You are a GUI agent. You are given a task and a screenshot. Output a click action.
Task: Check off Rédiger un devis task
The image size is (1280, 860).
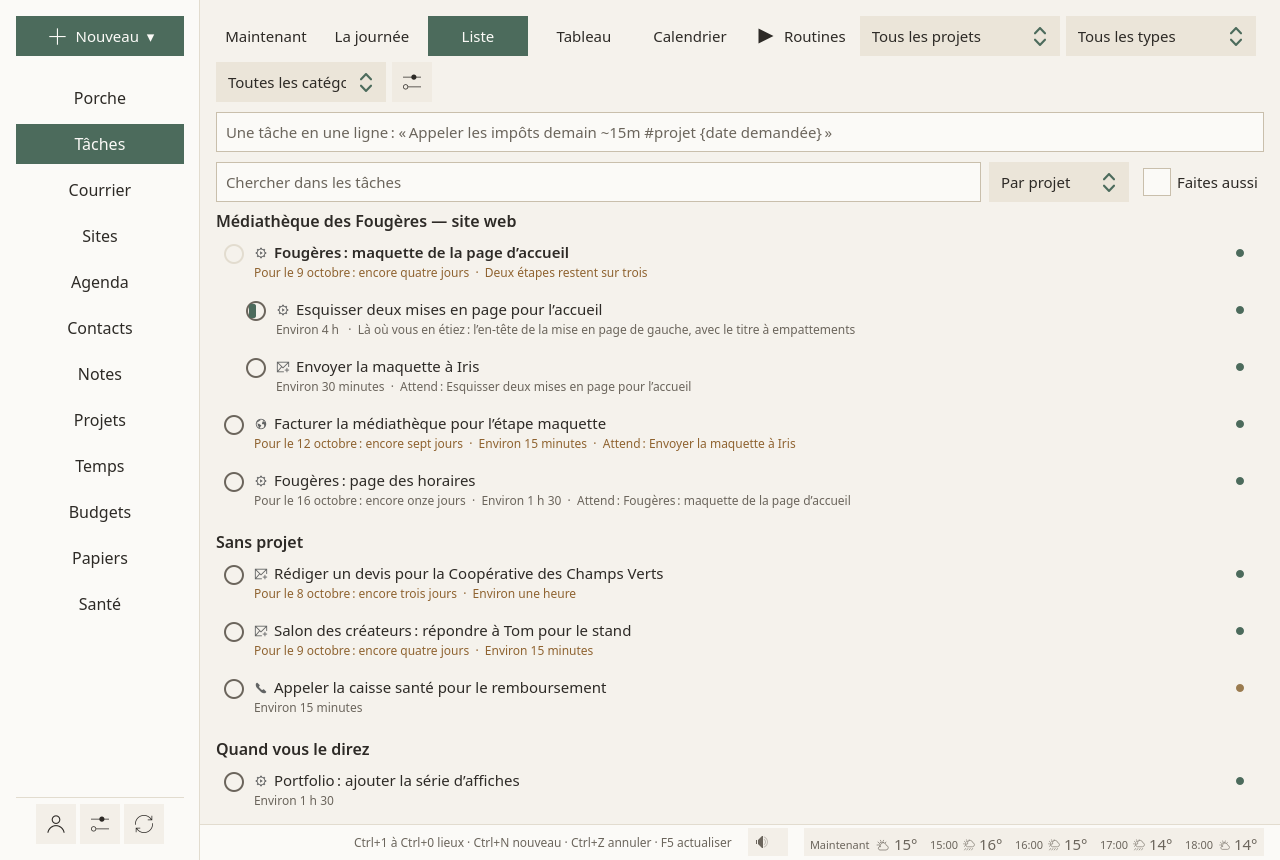(x=234, y=575)
